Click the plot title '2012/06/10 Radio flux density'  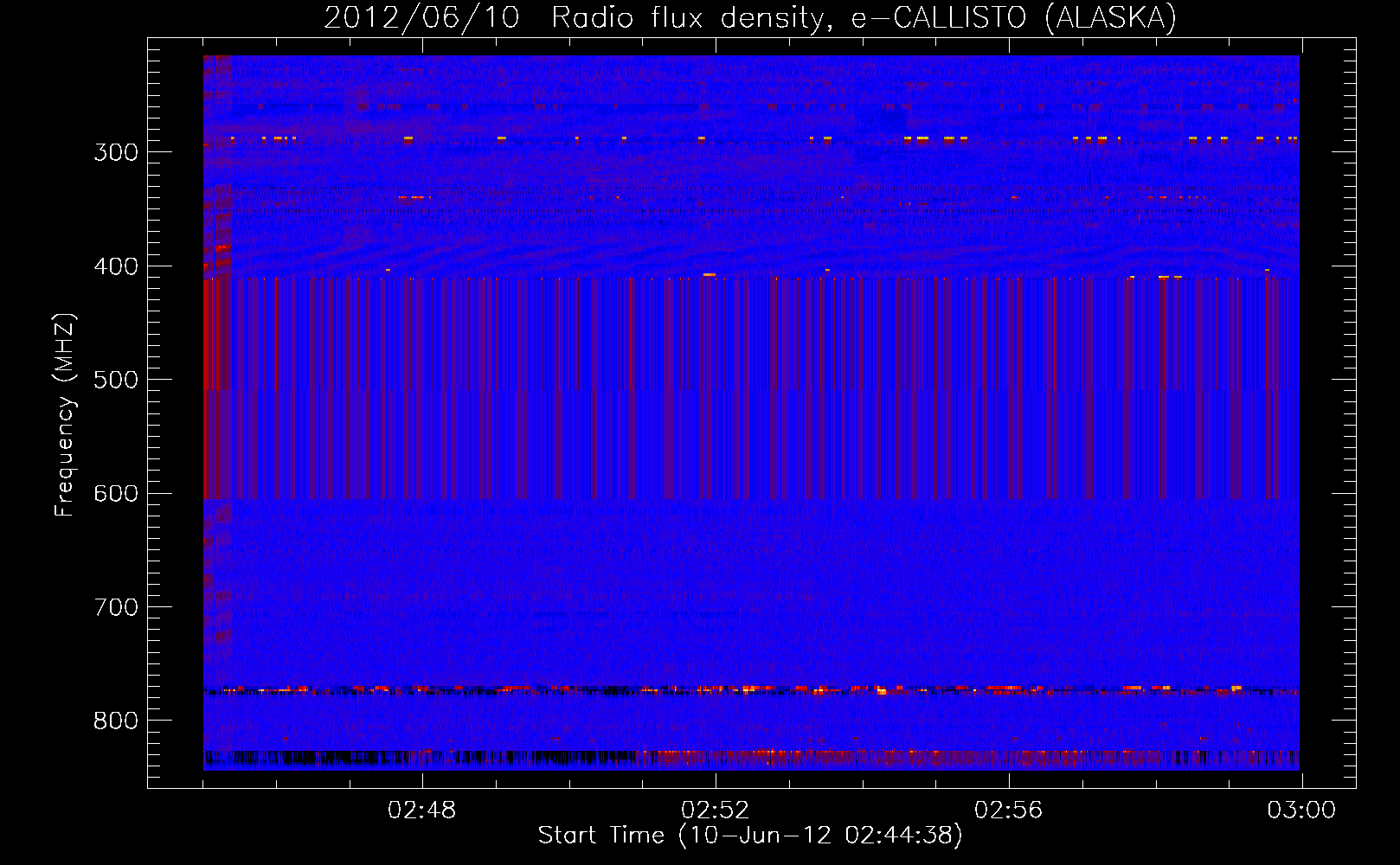tap(751, 17)
